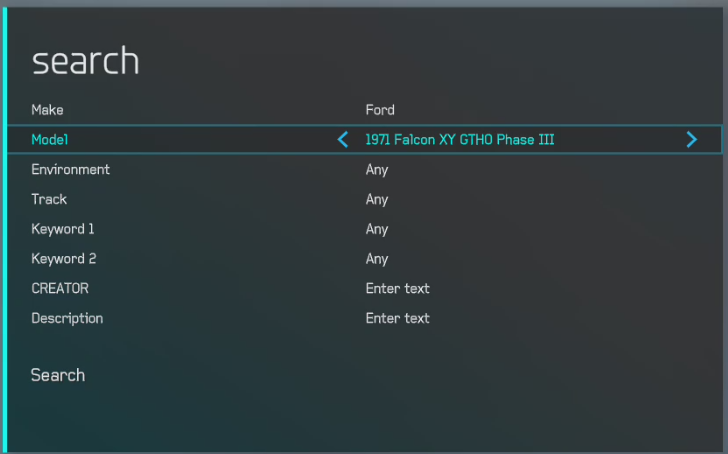Screen dimensions: 728x454
Task: Choose the Ford make value
Action: [380, 110]
